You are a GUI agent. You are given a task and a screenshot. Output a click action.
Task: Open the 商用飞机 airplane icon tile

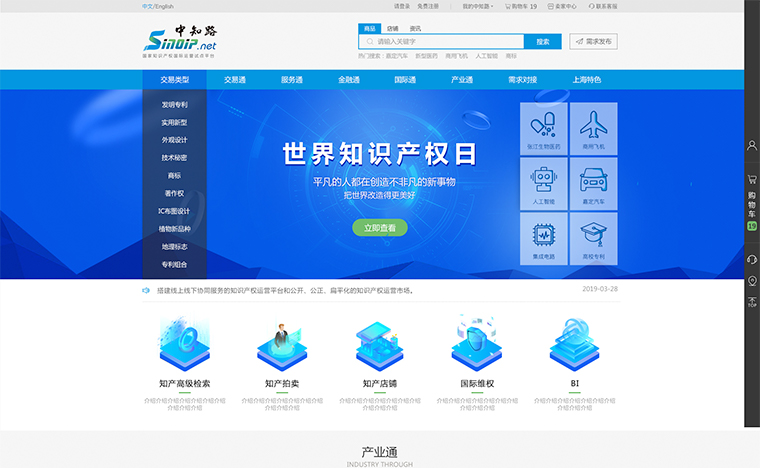[x=594, y=128]
